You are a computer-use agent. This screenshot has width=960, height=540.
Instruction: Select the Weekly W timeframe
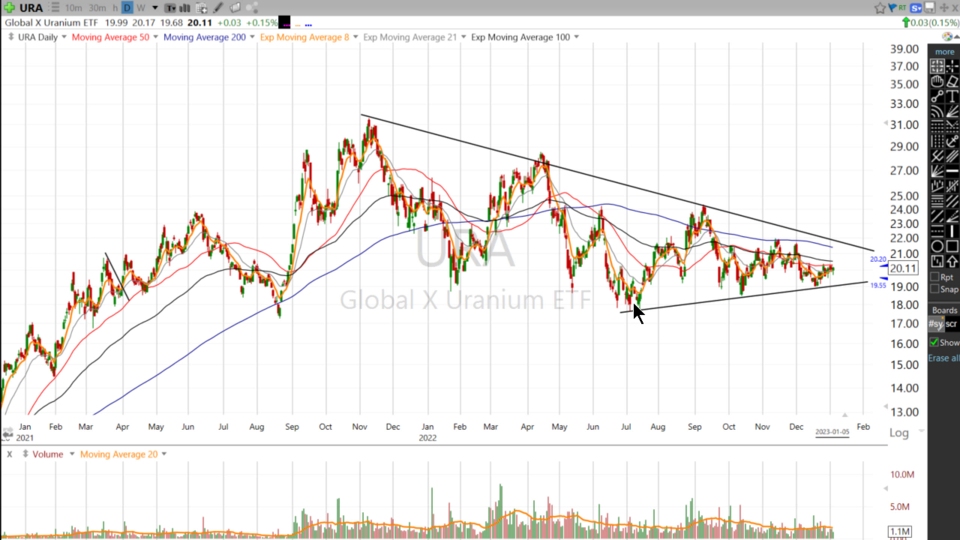[141, 8]
